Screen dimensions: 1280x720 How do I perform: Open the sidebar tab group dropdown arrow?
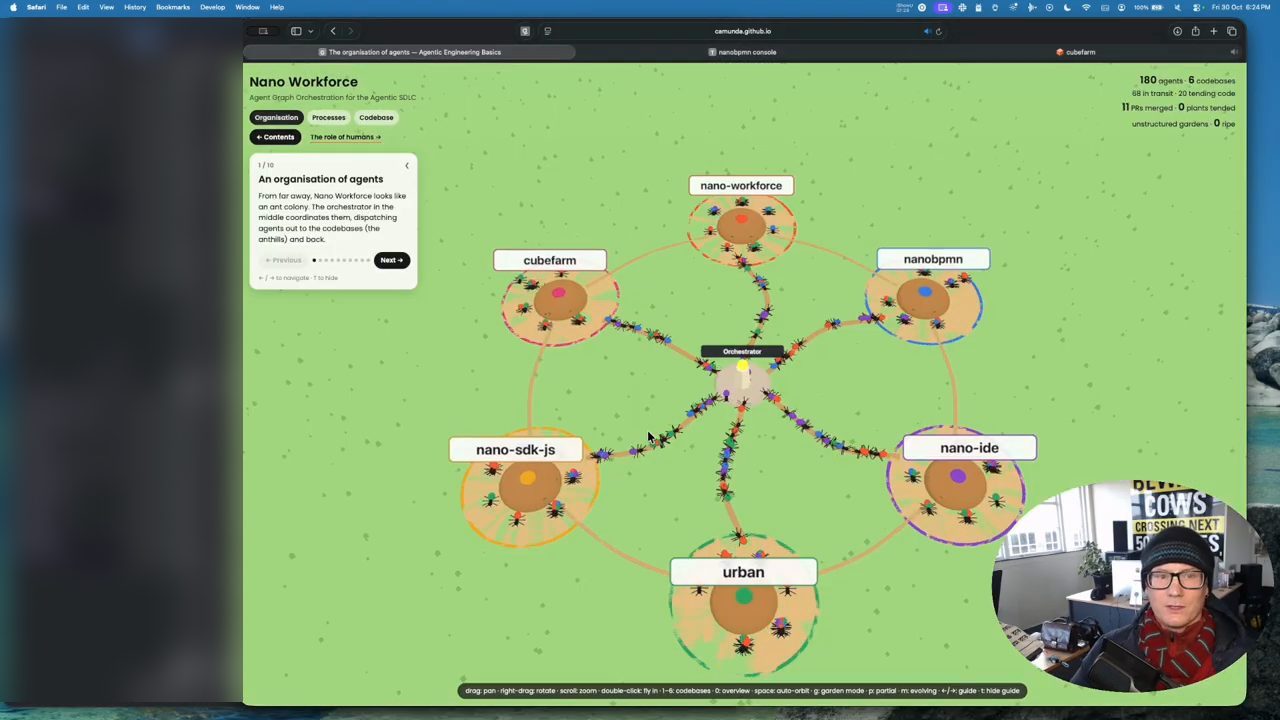coord(310,31)
